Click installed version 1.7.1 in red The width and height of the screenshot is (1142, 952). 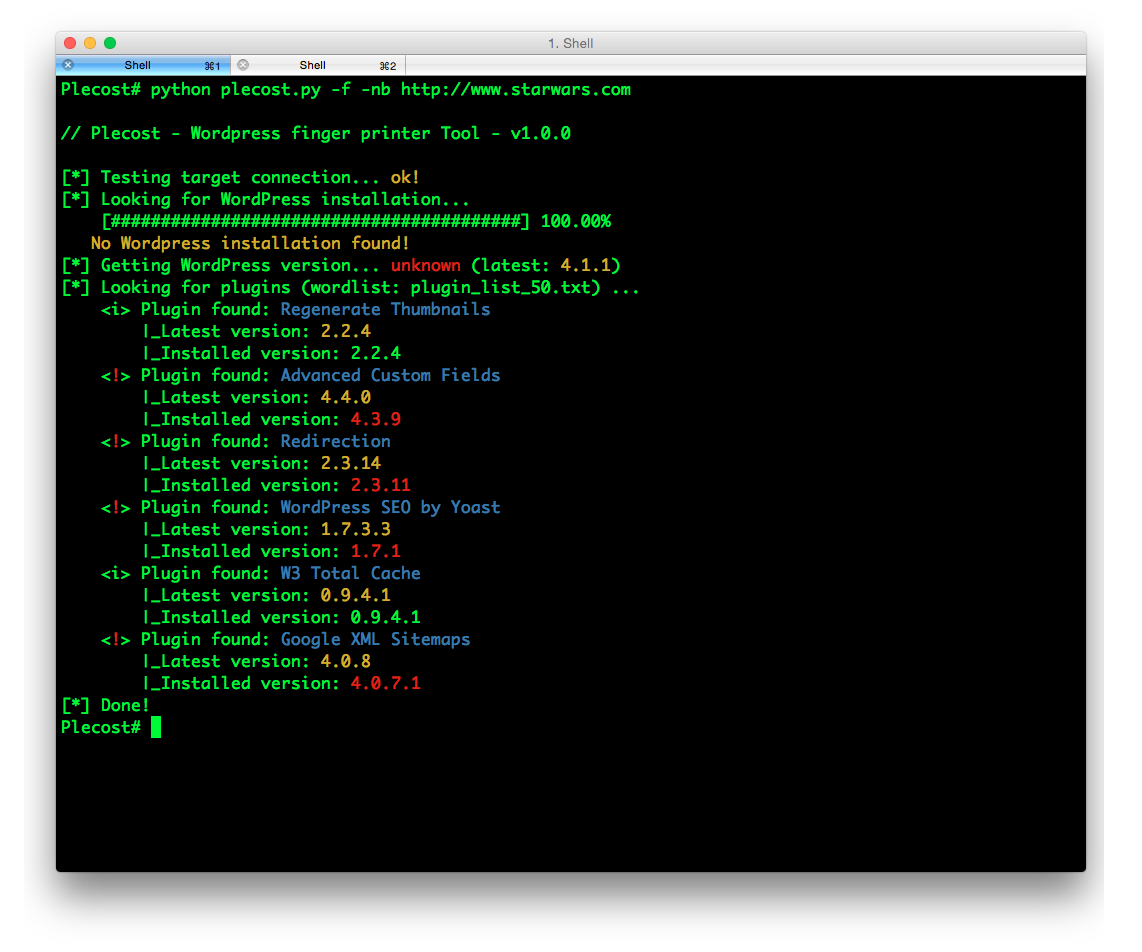[375, 551]
